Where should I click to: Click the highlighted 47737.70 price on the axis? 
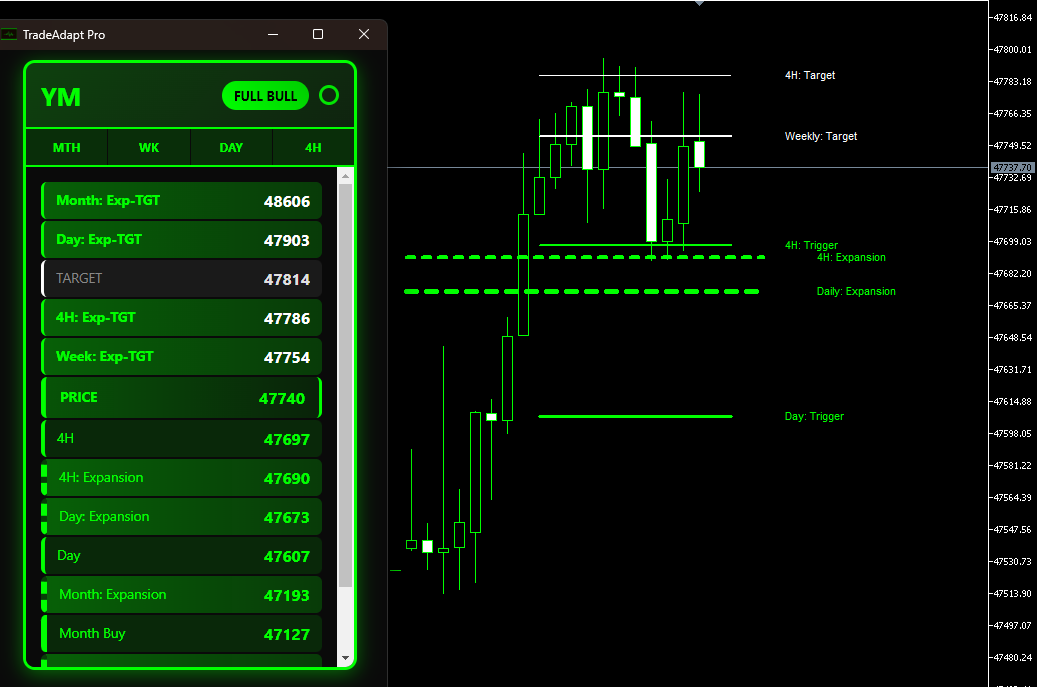(1011, 169)
